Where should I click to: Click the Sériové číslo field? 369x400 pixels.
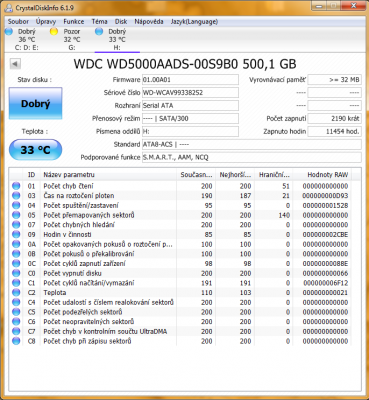pyautogui.click(x=190, y=93)
